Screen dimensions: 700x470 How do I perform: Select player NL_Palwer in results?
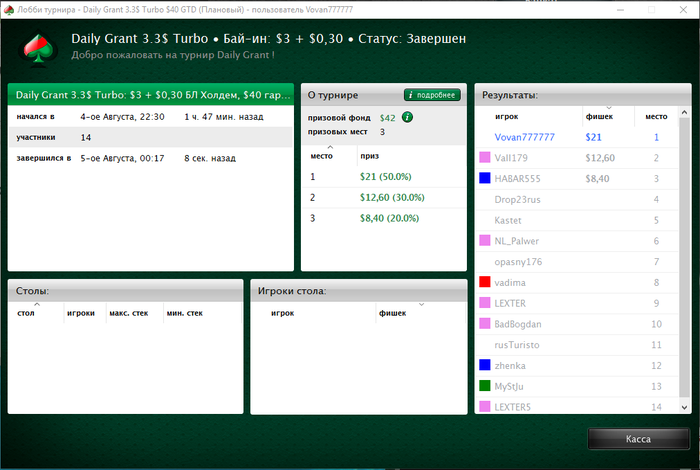[577, 241]
